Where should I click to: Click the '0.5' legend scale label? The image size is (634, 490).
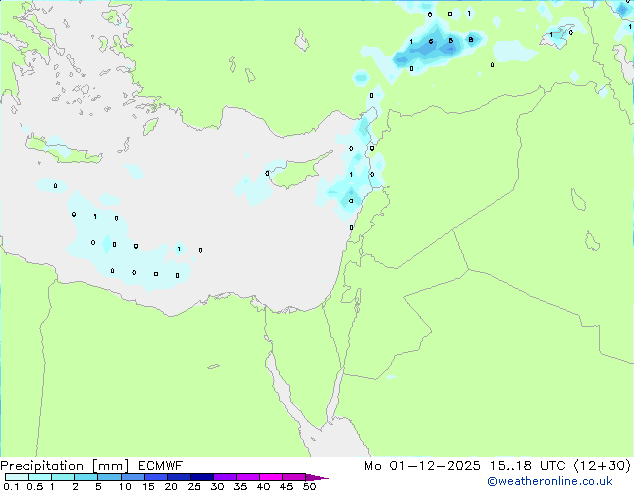tap(34, 486)
